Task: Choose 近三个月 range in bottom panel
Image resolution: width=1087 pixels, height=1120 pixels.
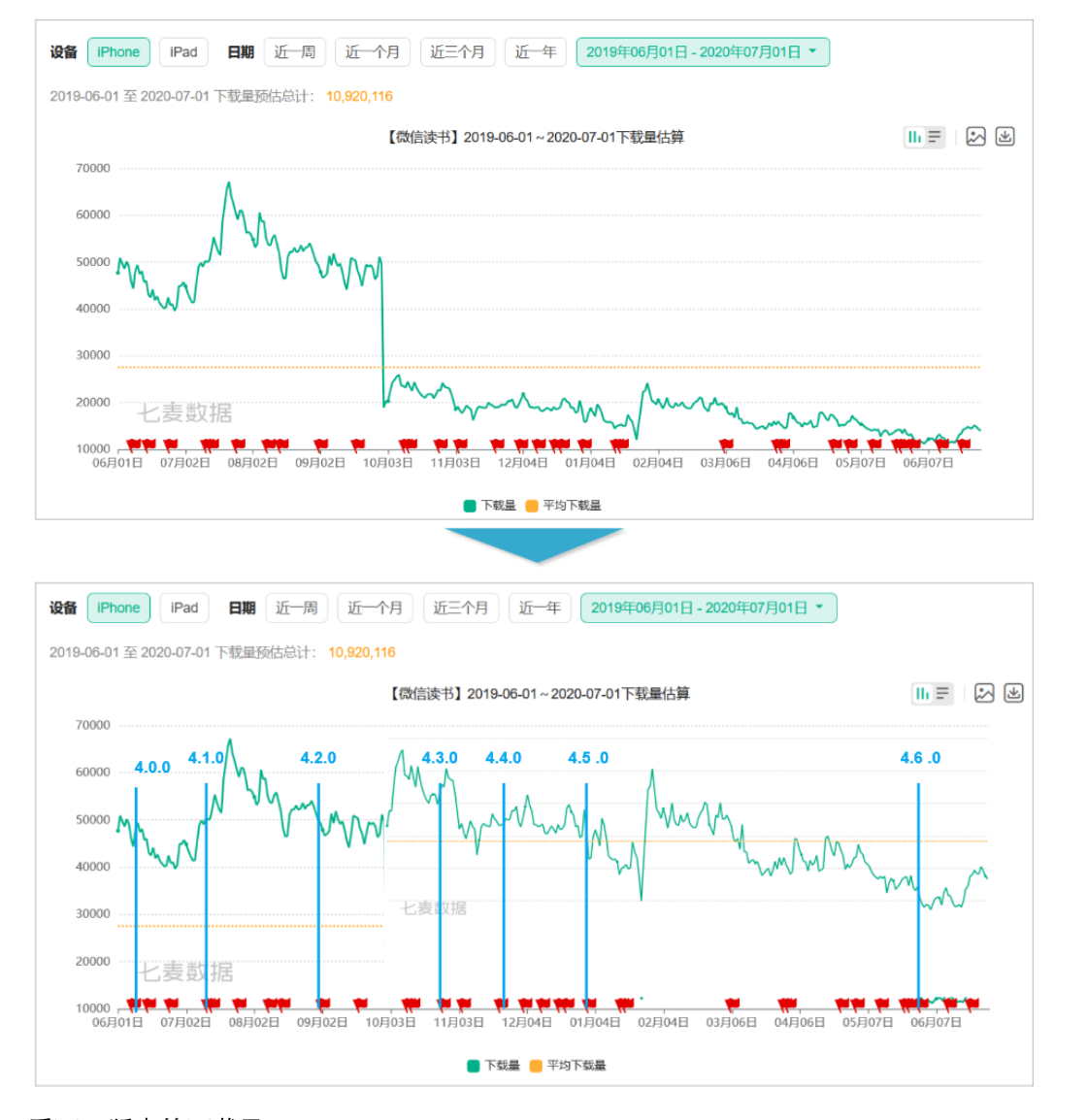Action: tap(461, 608)
